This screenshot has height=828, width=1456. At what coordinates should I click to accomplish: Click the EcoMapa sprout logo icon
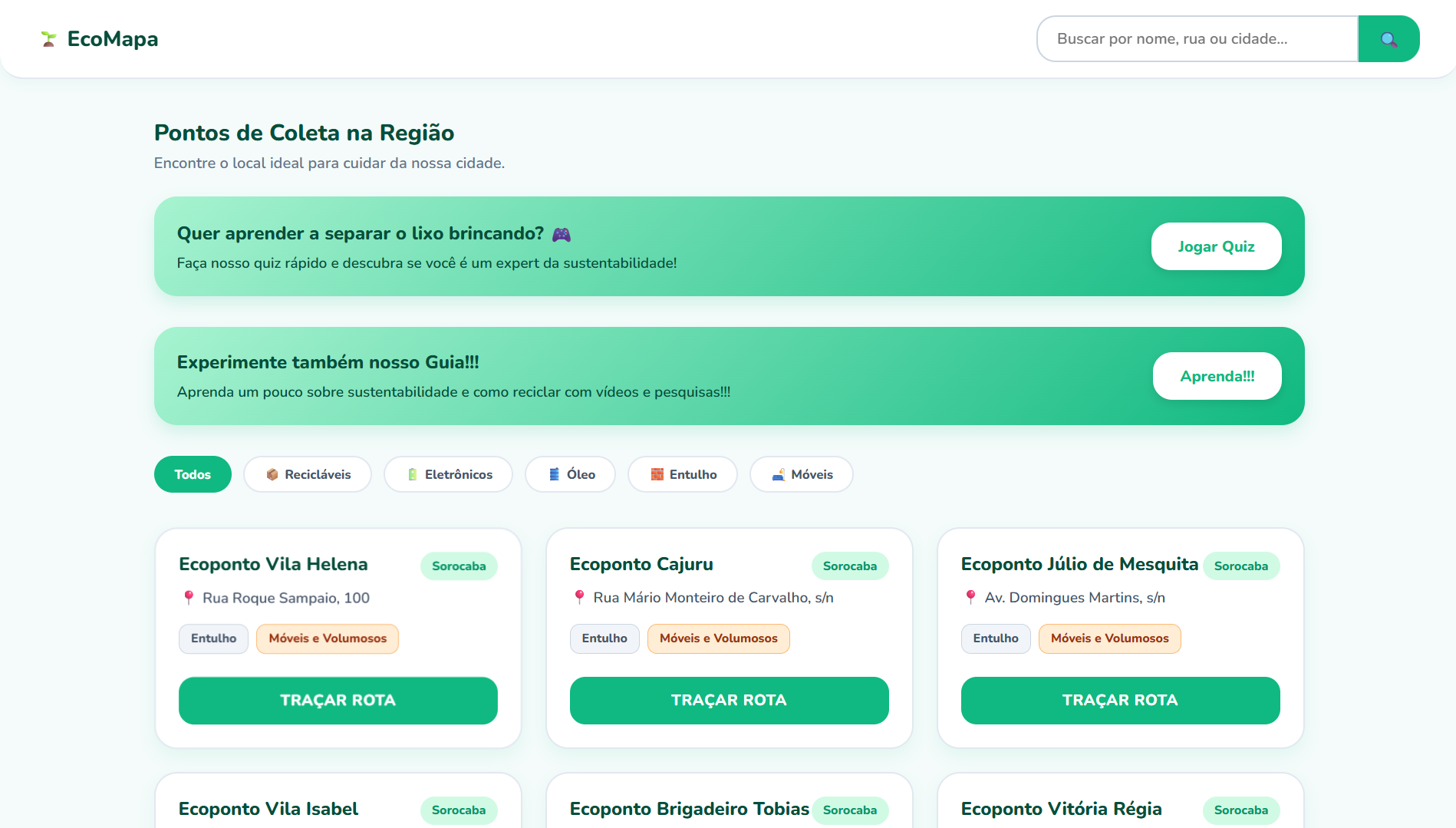point(49,39)
